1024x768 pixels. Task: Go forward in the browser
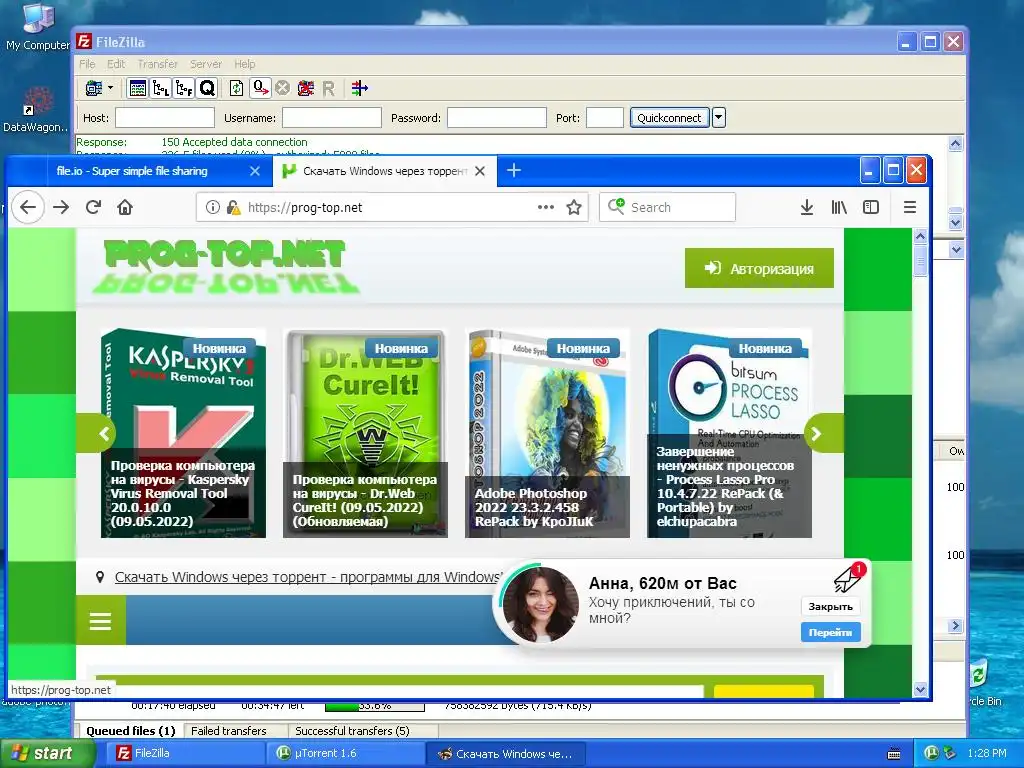pos(61,208)
